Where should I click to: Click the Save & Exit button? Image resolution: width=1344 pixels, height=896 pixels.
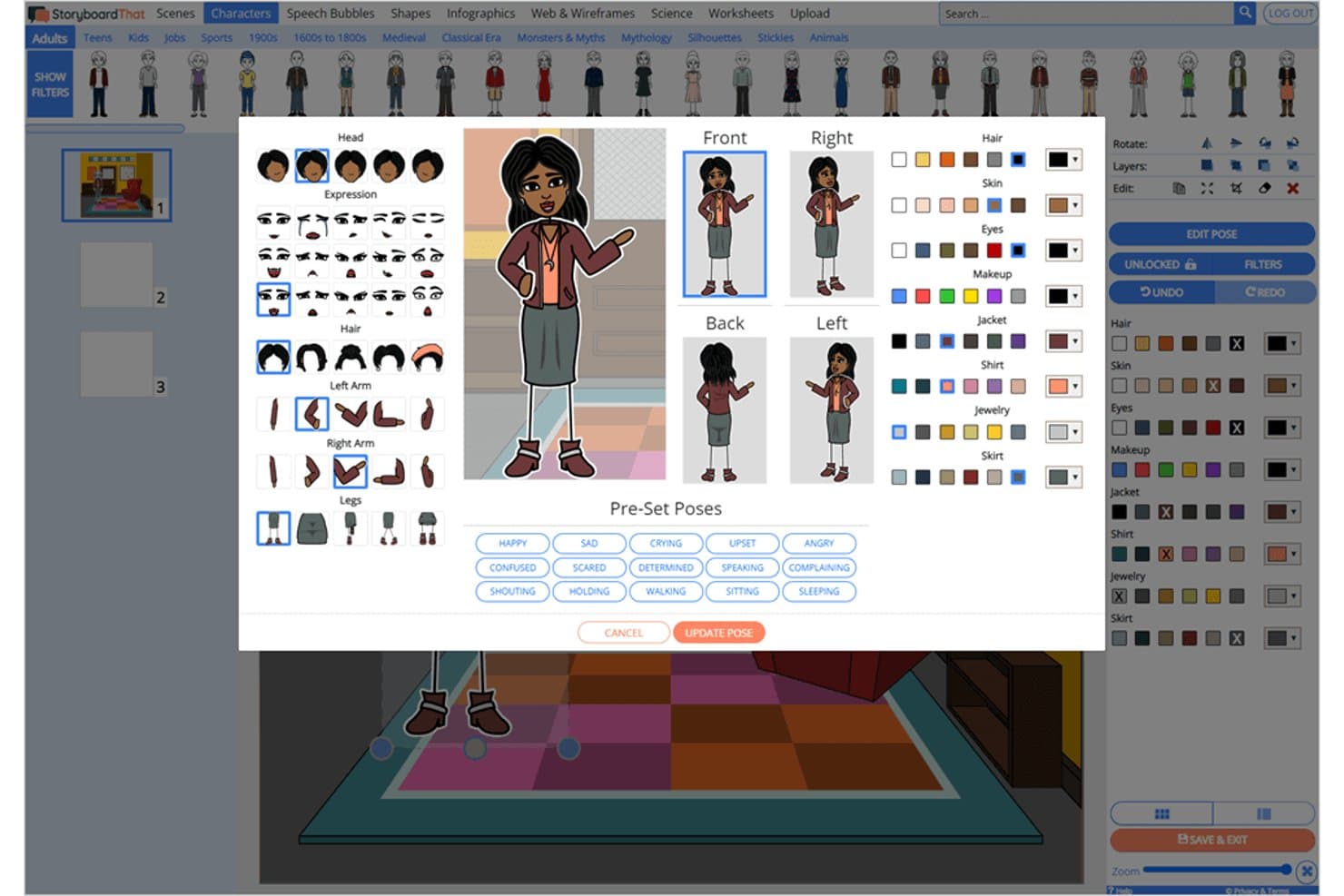pos(1212,840)
